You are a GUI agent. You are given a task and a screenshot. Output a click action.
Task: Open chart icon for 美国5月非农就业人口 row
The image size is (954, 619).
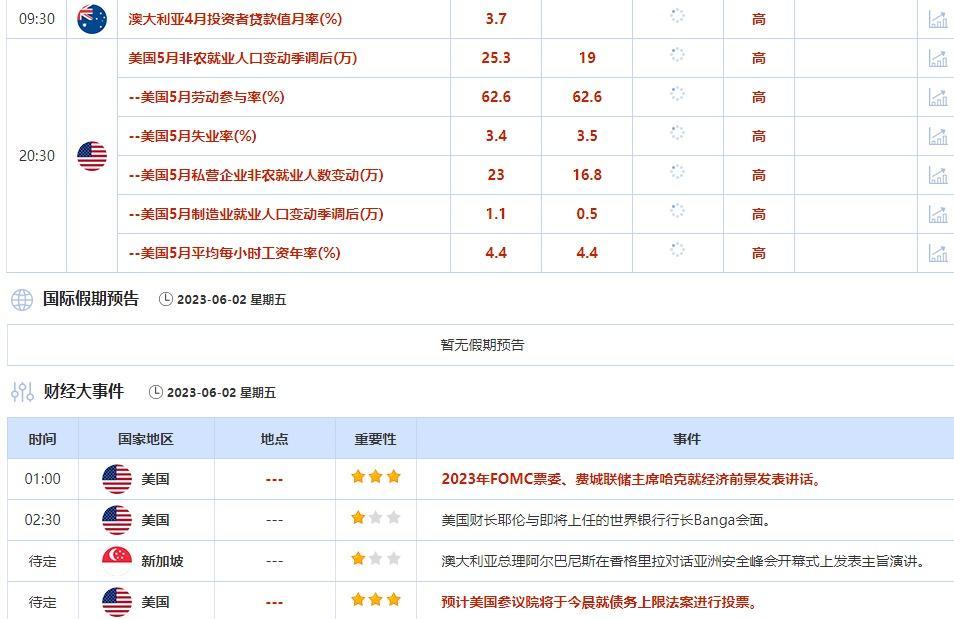pos(937,58)
